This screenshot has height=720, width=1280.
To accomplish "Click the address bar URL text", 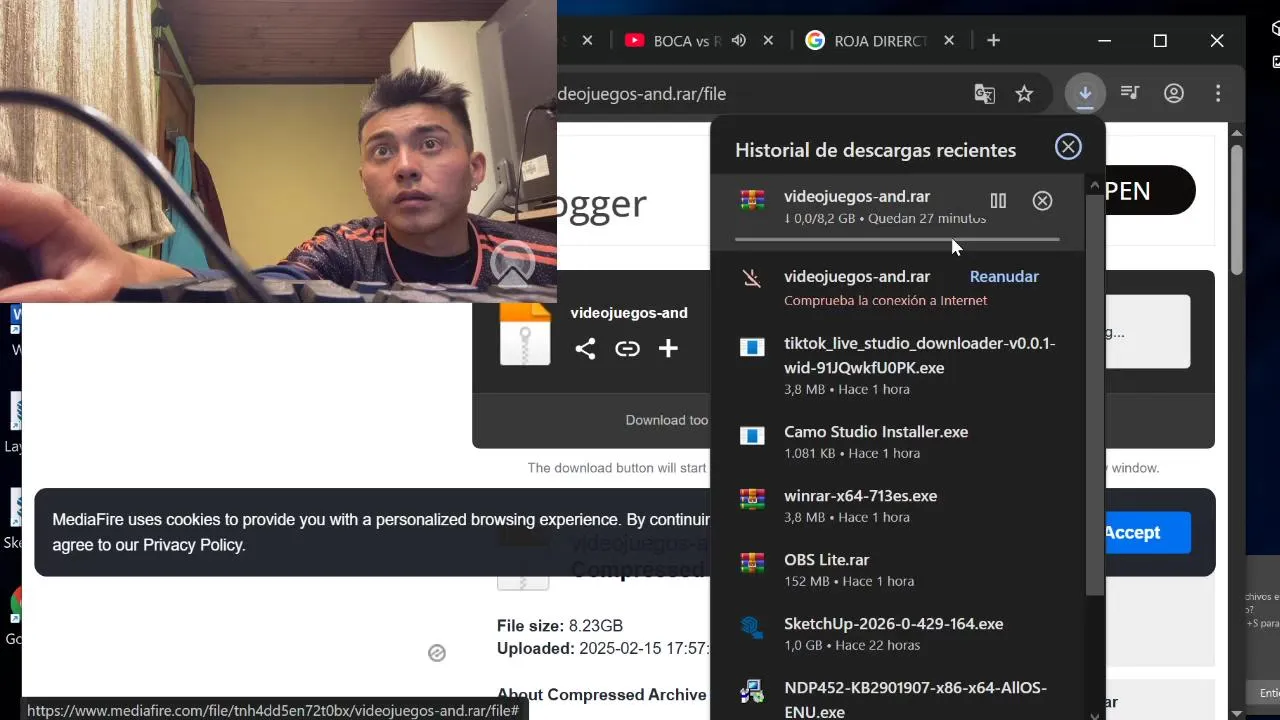I will pyautogui.click(x=642, y=94).
